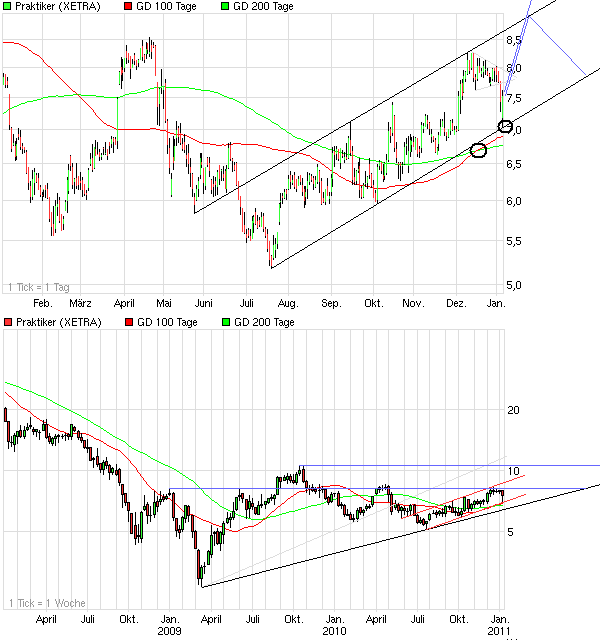Click the '1 Tick = 1 Tag' note
600x640 pixels.
coord(39,287)
